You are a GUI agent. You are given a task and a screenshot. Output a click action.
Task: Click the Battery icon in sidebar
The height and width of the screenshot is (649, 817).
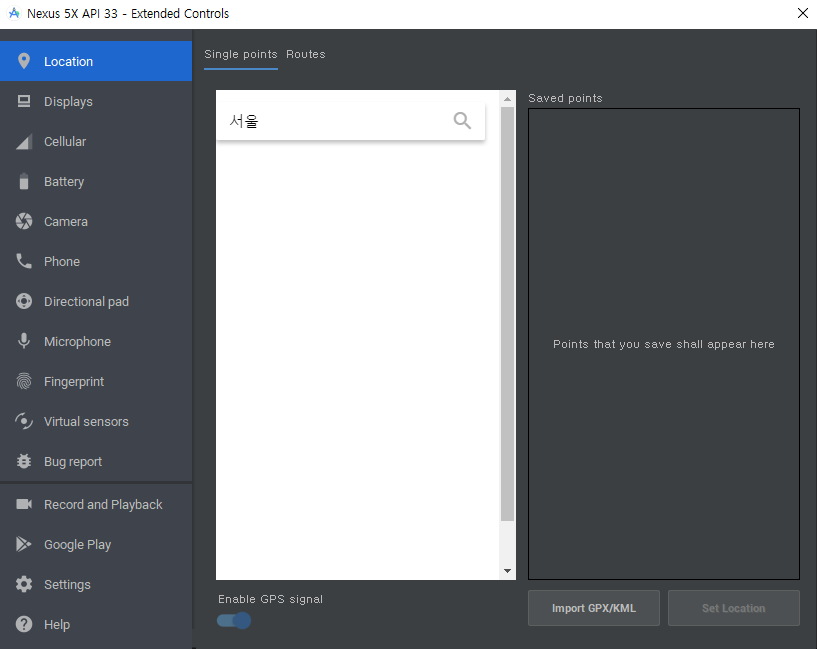coord(23,181)
